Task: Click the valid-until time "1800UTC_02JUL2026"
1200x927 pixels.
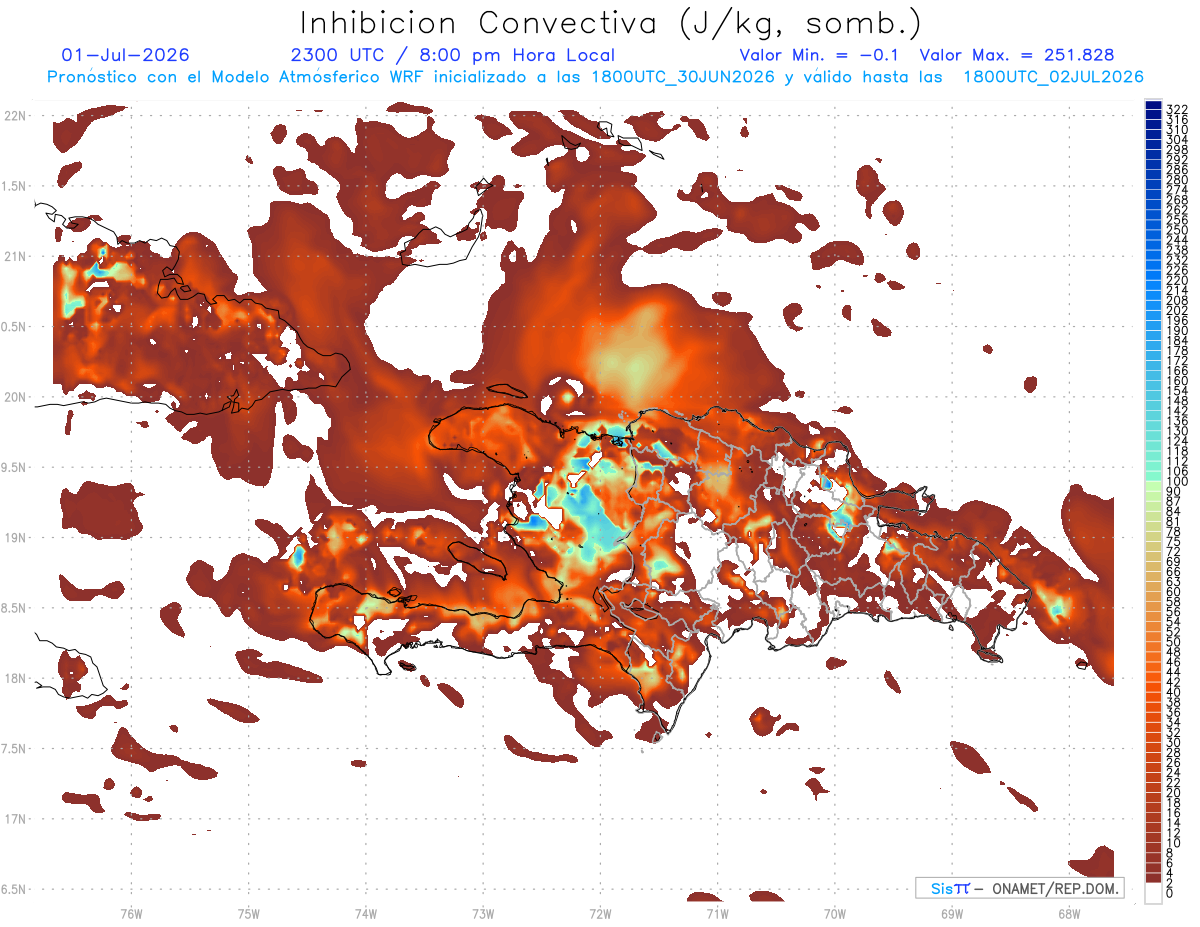Action: click(x=1053, y=77)
